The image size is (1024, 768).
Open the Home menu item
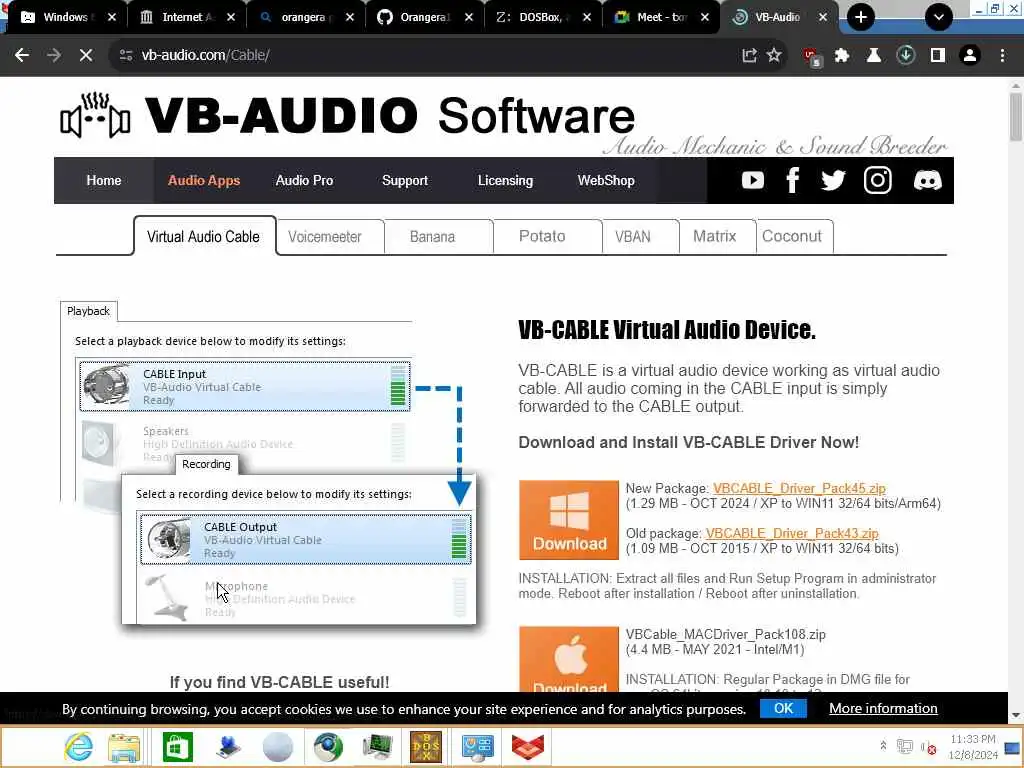click(104, 180)
